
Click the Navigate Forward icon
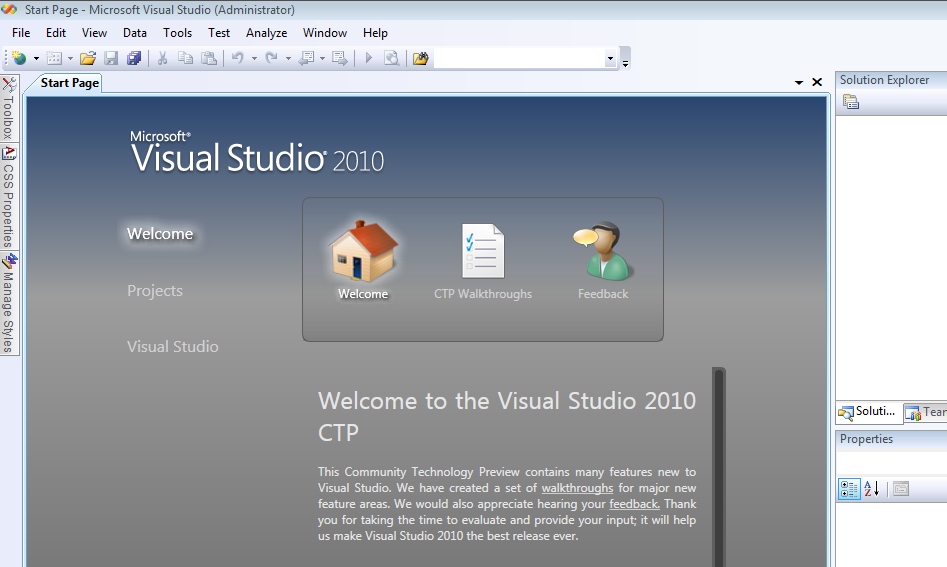click(339, 58)
